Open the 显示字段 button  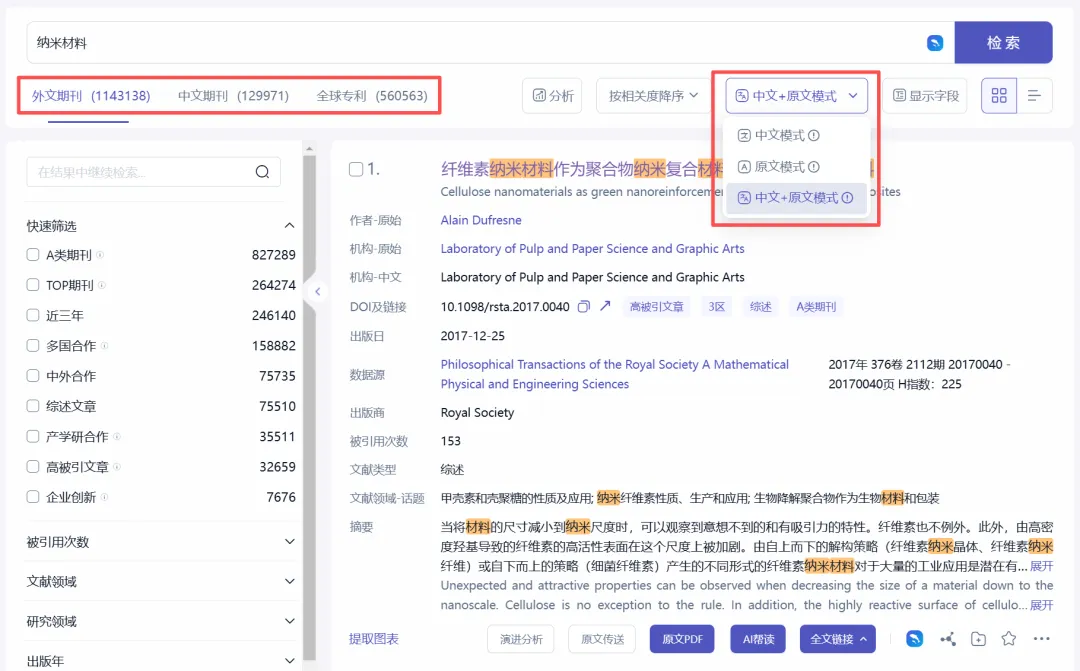coord(926,96)
